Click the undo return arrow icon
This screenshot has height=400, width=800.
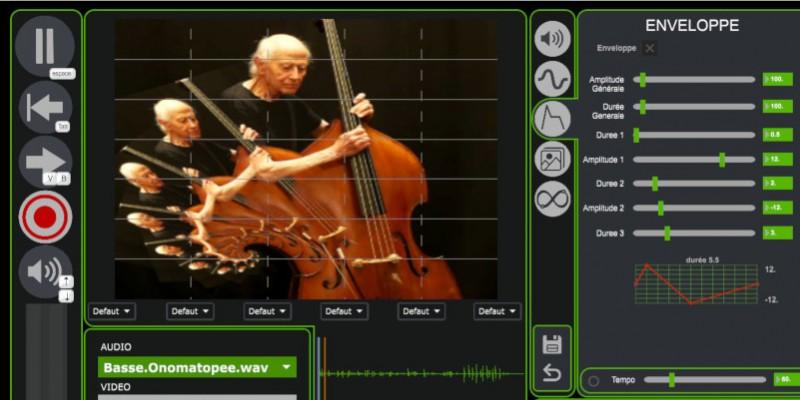[552, 373]
